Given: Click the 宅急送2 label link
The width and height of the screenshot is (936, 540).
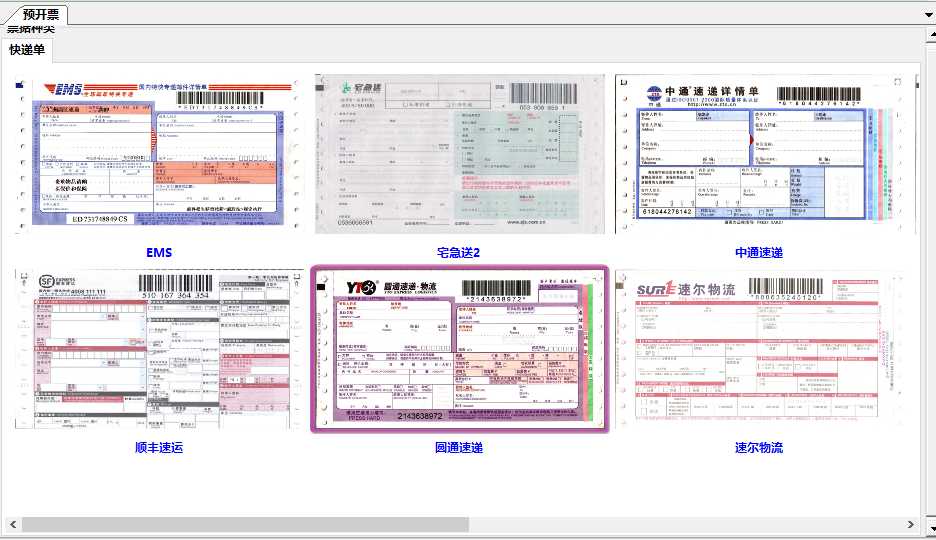Looking at the screenshot, I should coord(458,252).
